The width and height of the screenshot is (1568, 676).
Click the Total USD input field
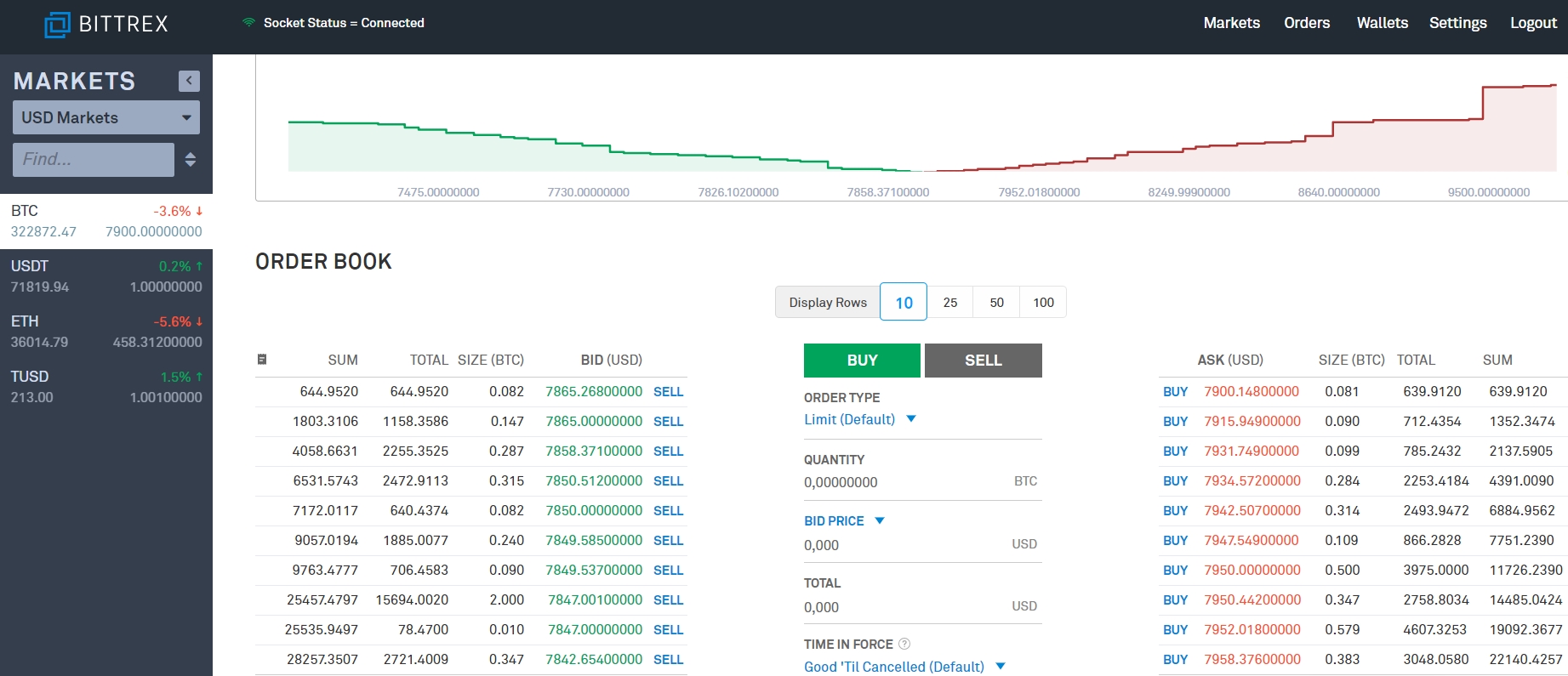click(x=922, y=607)
